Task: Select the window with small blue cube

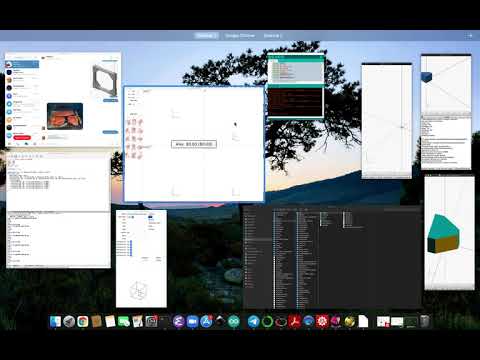Action: (446, 112)
